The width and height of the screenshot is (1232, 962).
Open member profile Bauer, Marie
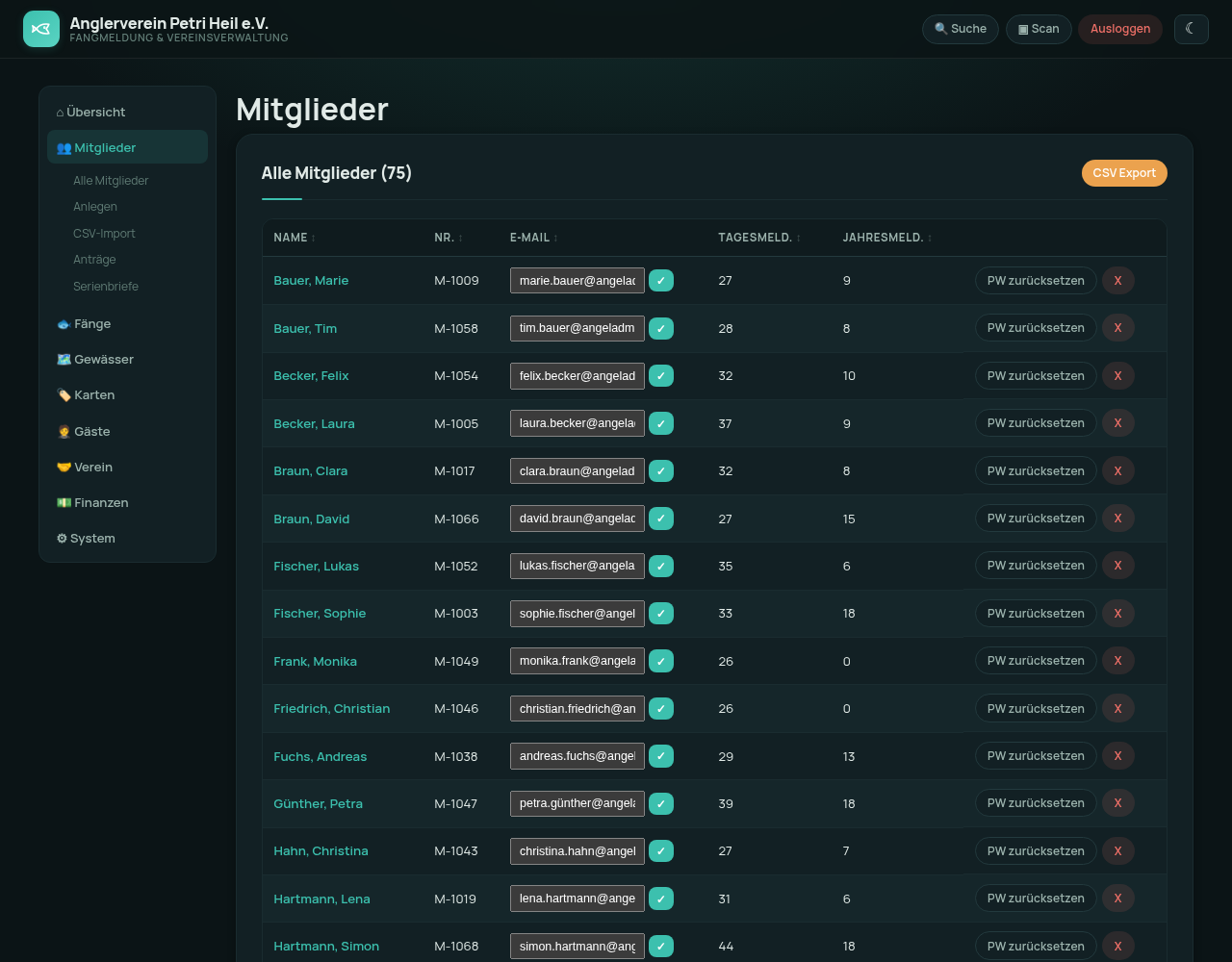(x=311, y=280)
